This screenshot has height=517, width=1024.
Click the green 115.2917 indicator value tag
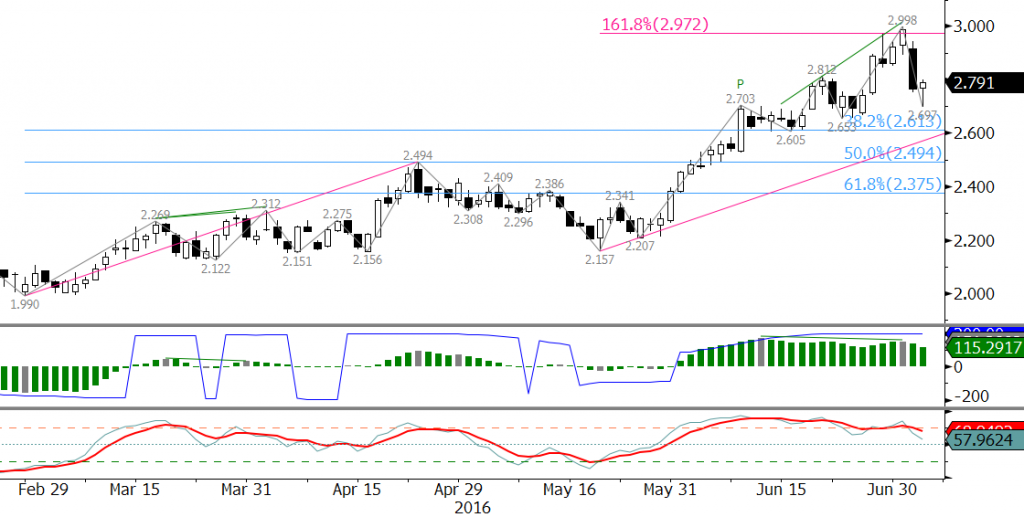(x=983, y=351)
